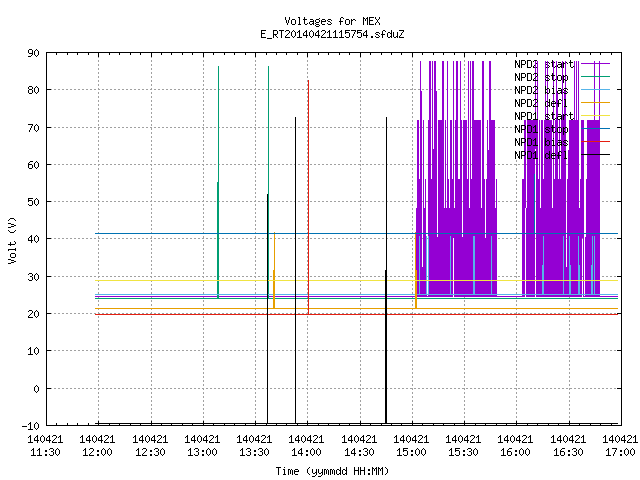This screenshot has width=640, height=480.
Task: Click the y-axis tick label 30
Action: [33, 277]
